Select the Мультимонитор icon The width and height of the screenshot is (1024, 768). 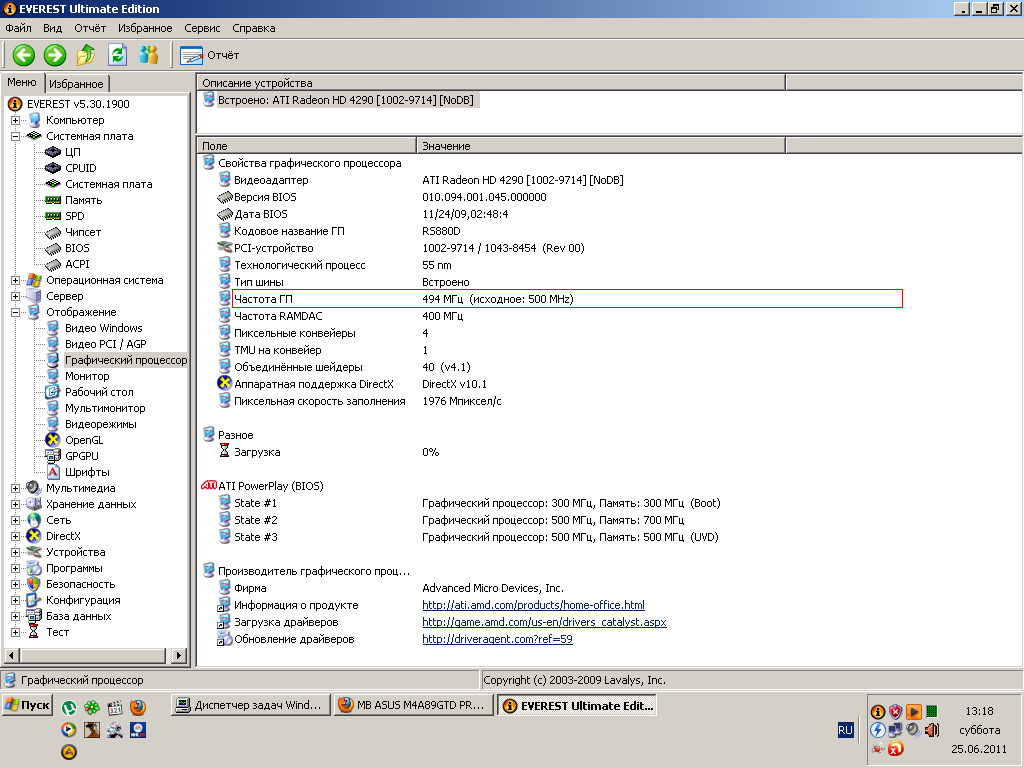[x=53, y=408]
